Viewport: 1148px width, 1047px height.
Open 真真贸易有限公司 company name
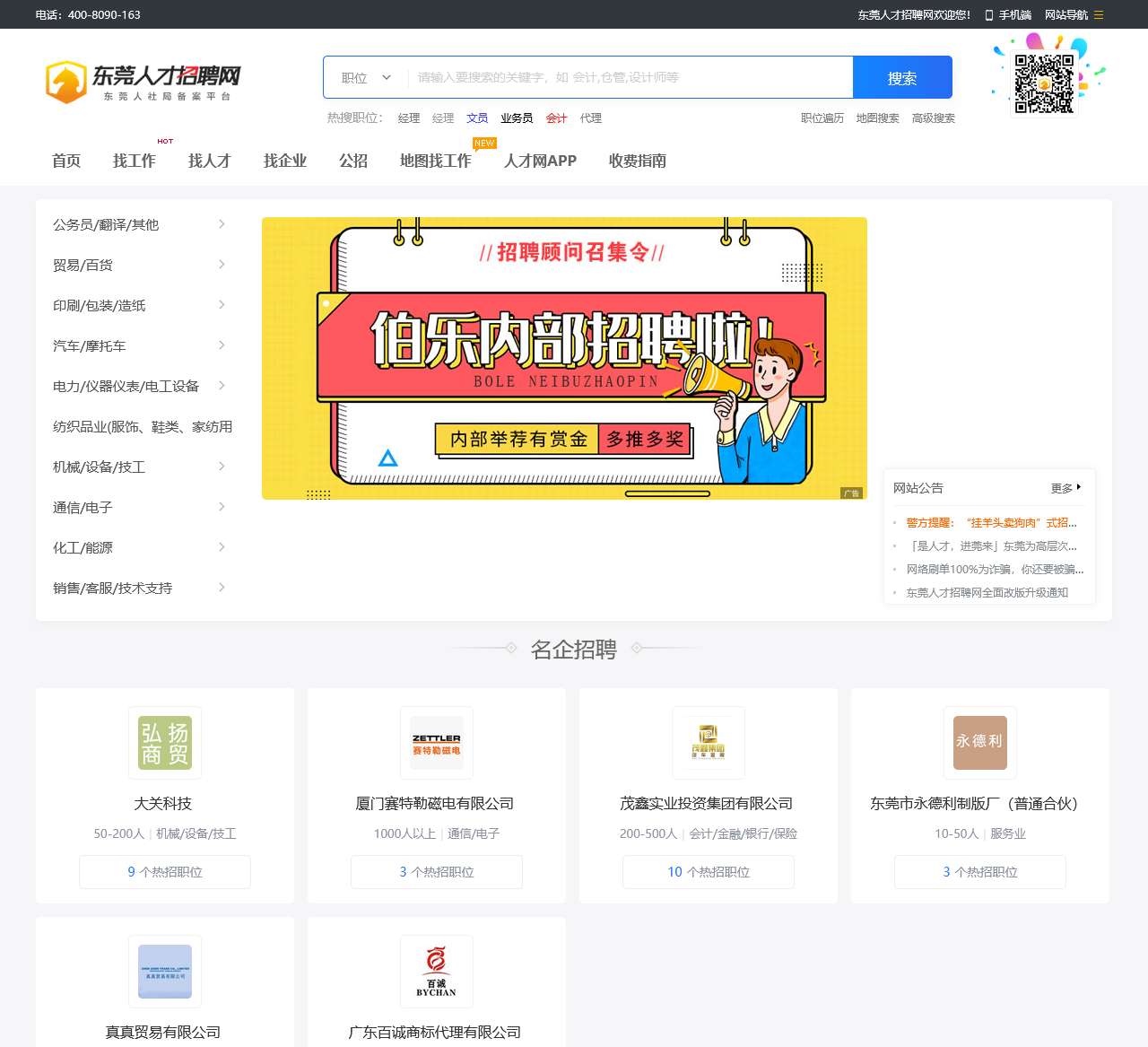pyautogui.click(x=163, y=1032)
